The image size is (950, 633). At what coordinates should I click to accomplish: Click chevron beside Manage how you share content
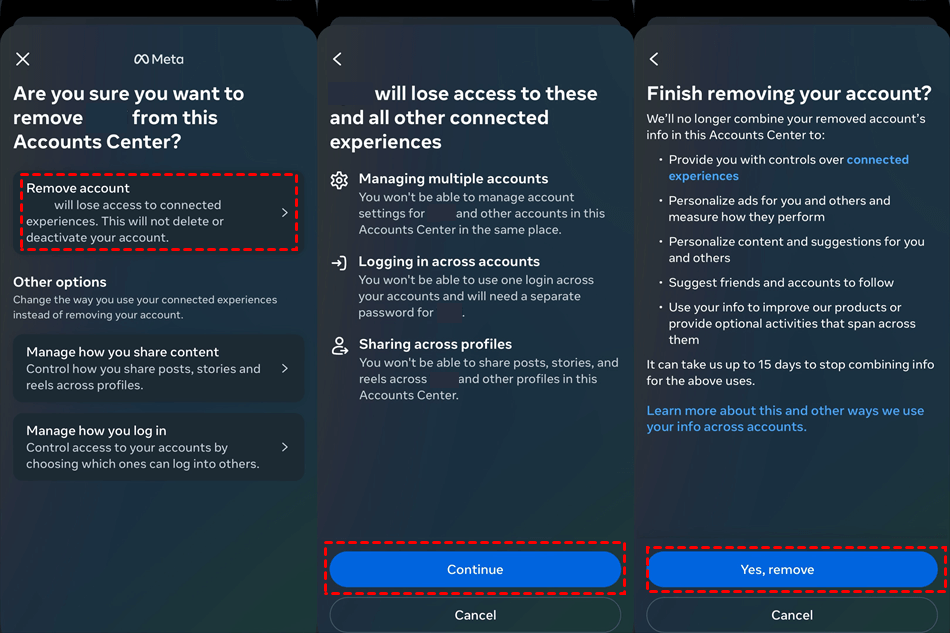pos(285,368)
